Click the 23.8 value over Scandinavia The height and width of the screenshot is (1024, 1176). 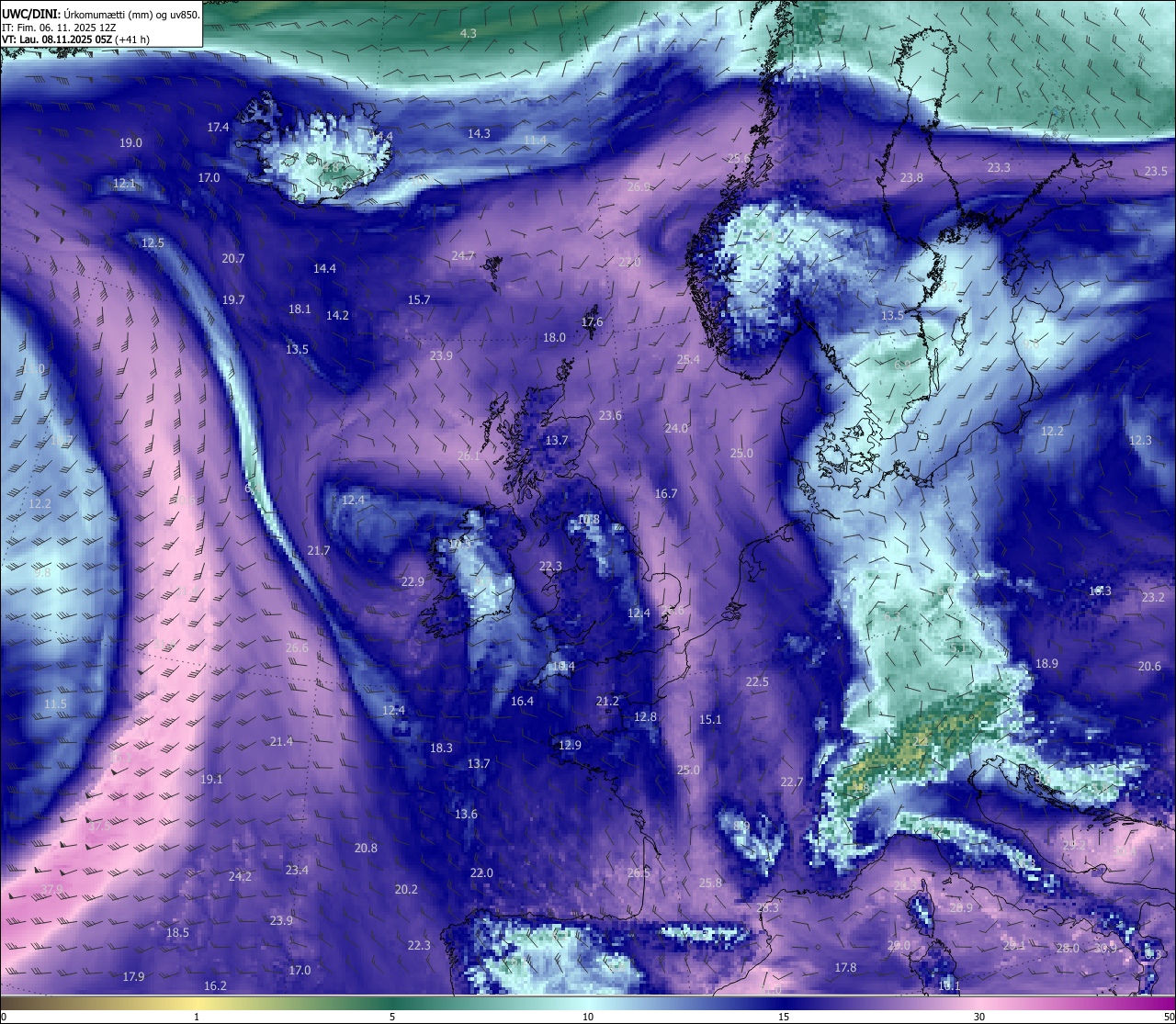point(911,178)
